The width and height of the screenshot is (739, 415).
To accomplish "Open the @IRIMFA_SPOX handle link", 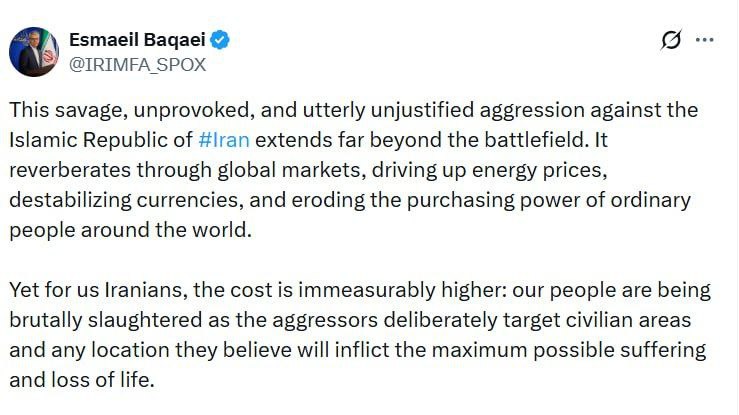I will [137, 63].
